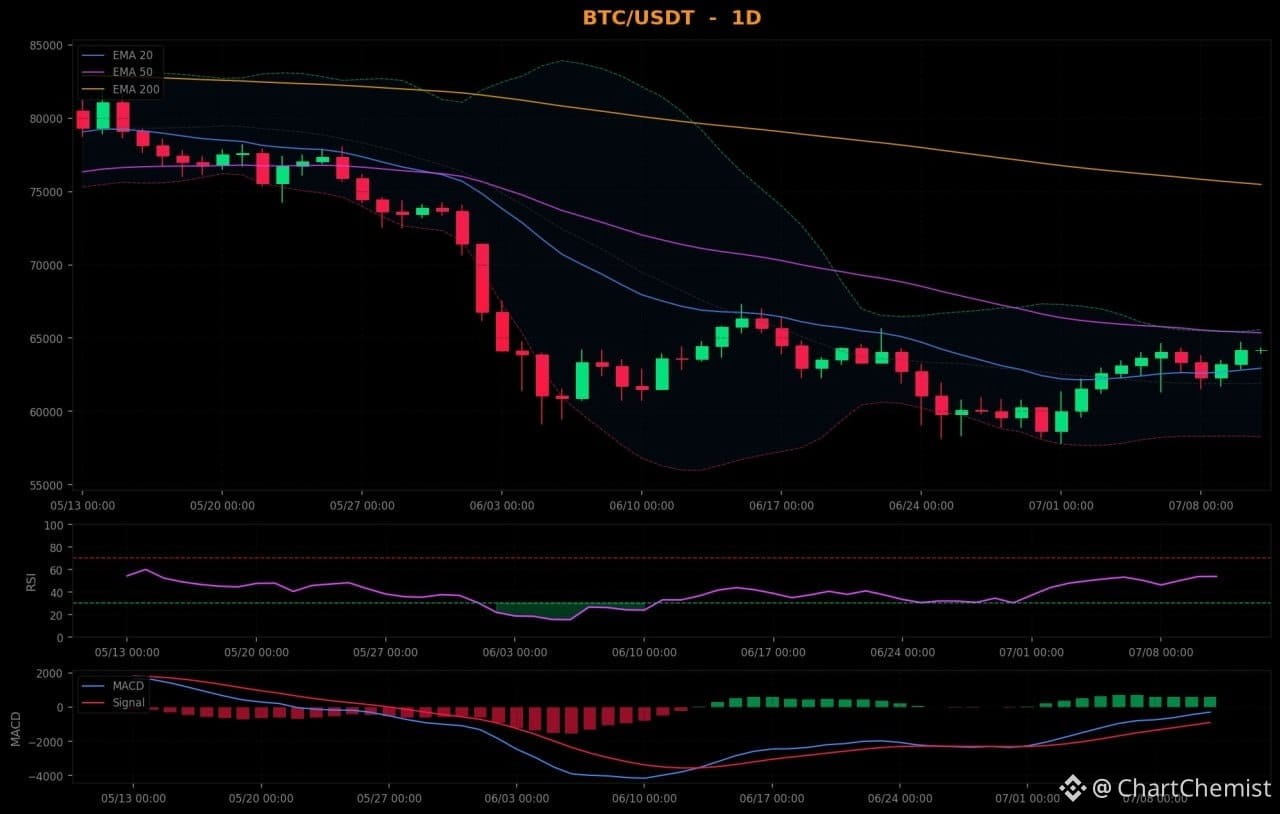Click the 85000 price axis label
Image resolution: width=1280 pixels, height=814 pixels.
[x=46, y=45]
